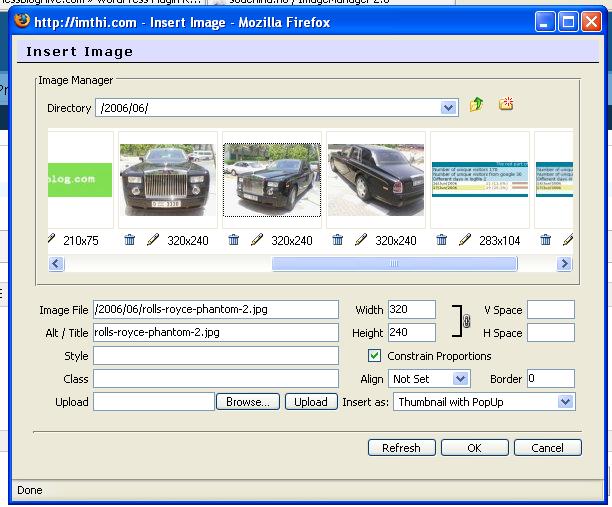Viewport: 612px width, 507px height.
Task: Open the Directory dropdown list
Action: pyautogui.click(x=448, y=108)
